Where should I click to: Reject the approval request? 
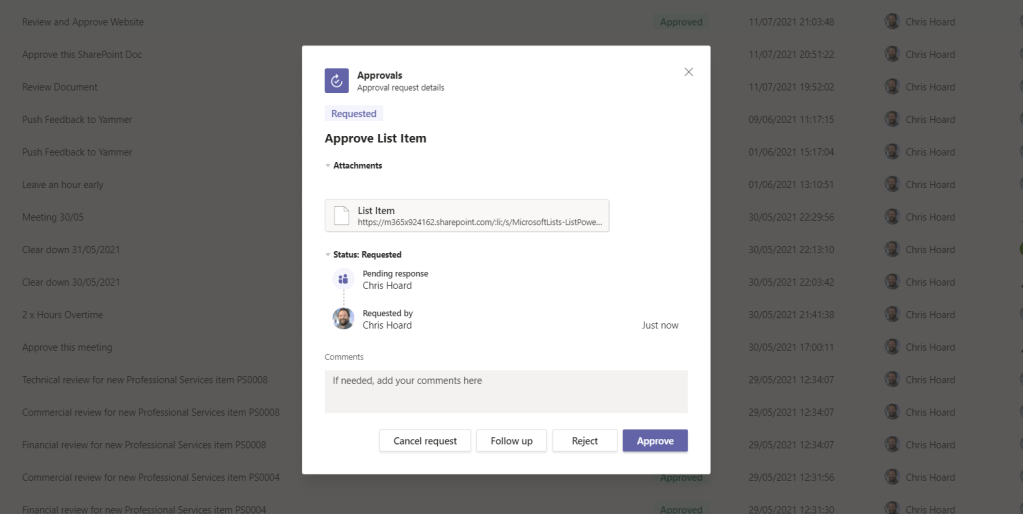pos(584,441)
